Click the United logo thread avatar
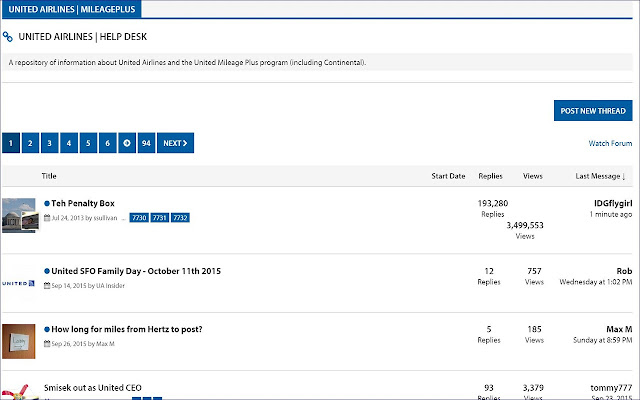Image resolution: width=640 pixels, height=400 pixels. [20, 283]
